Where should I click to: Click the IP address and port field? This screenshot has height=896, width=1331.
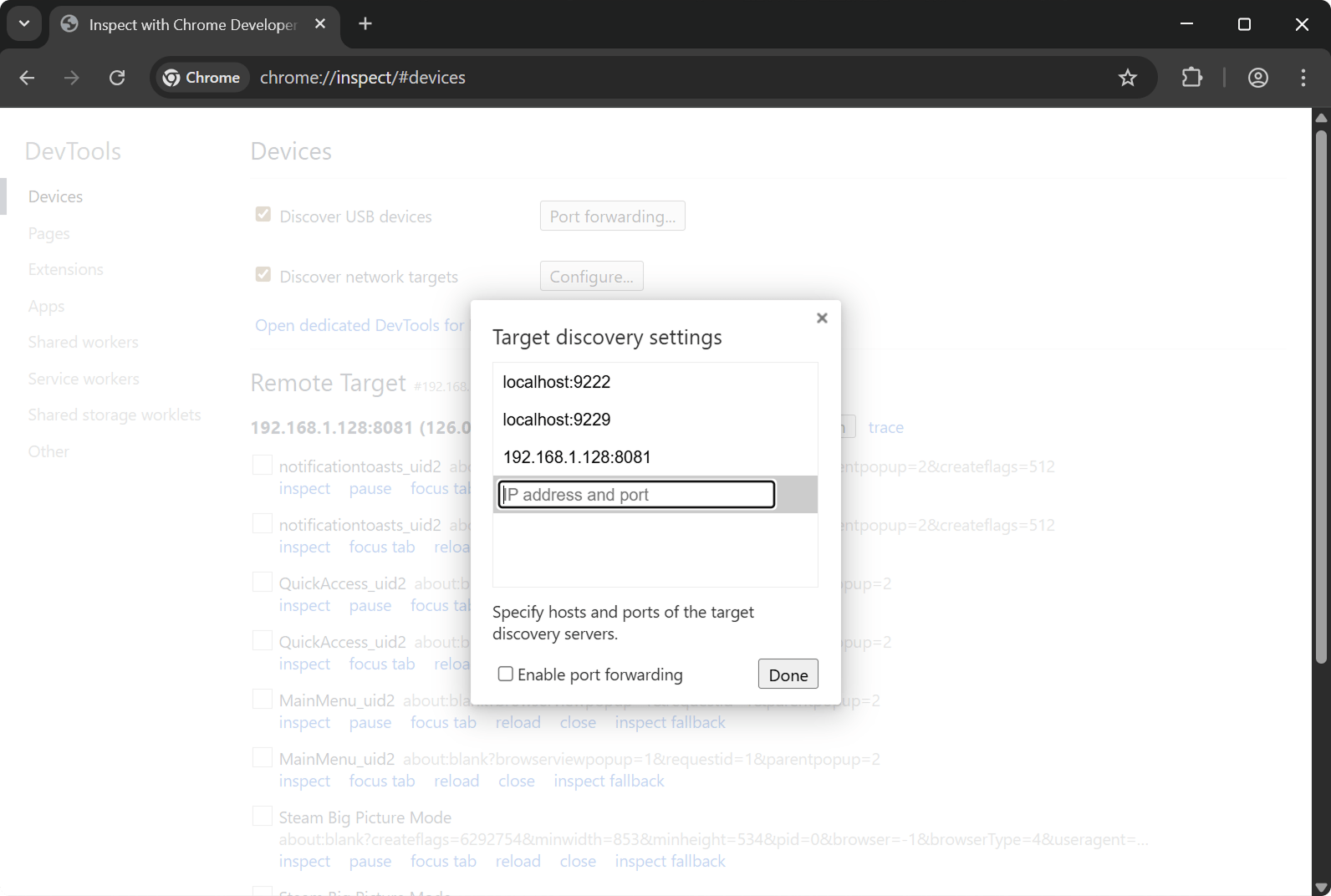tap(636, 495)
